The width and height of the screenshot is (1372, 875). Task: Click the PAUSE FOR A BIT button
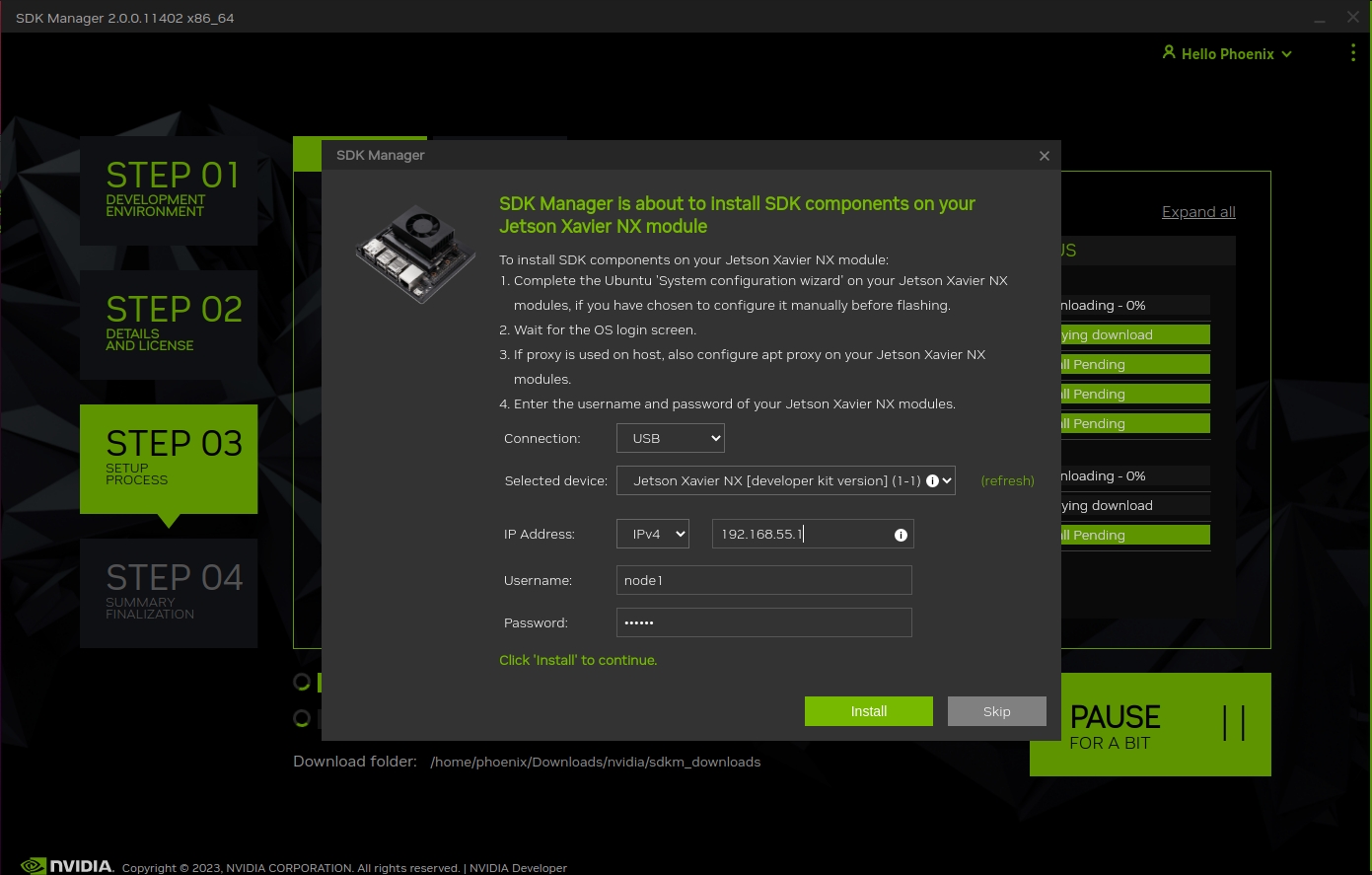(1150, 724)
